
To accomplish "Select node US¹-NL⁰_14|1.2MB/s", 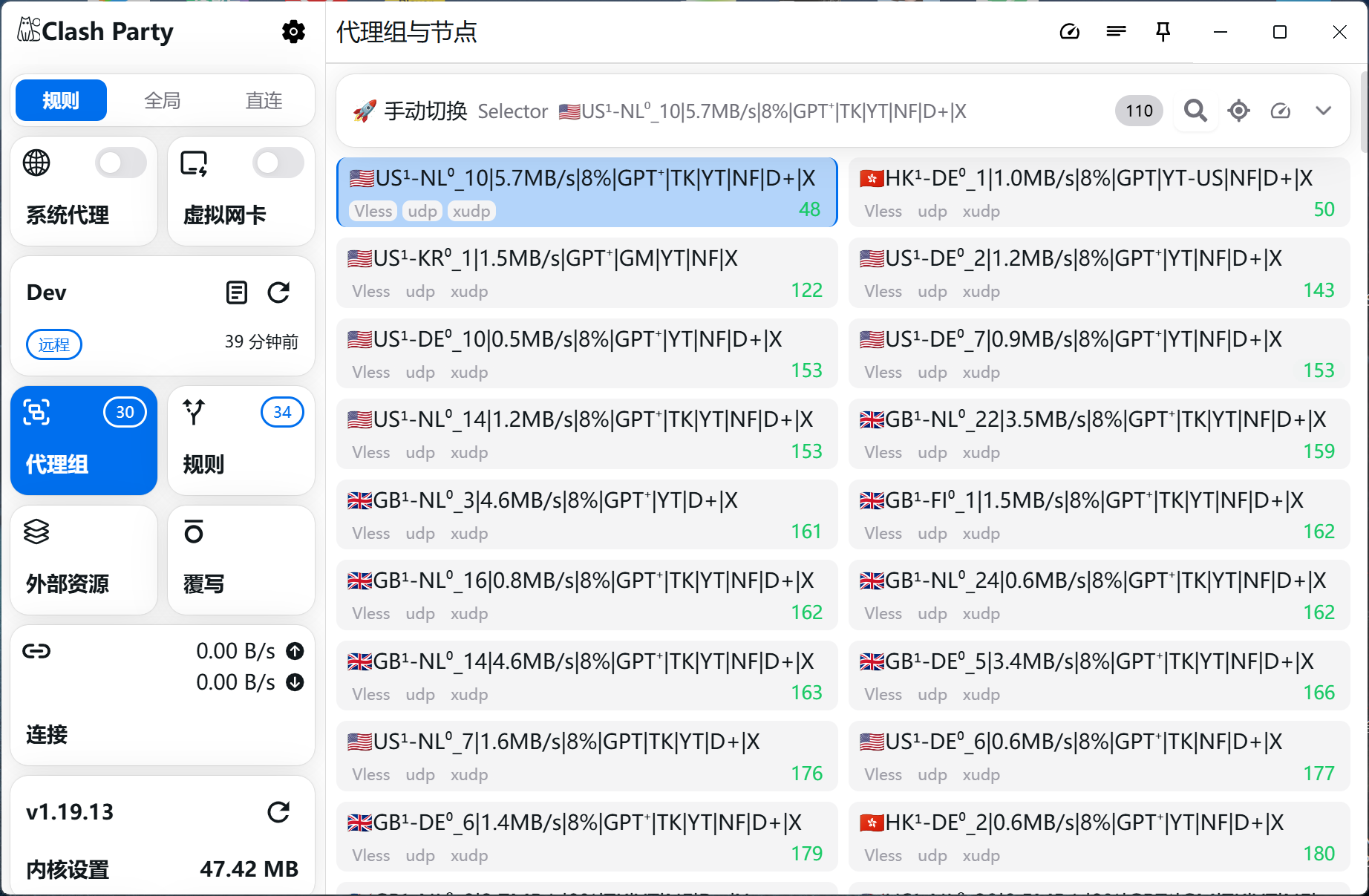I will coord(587,434).
